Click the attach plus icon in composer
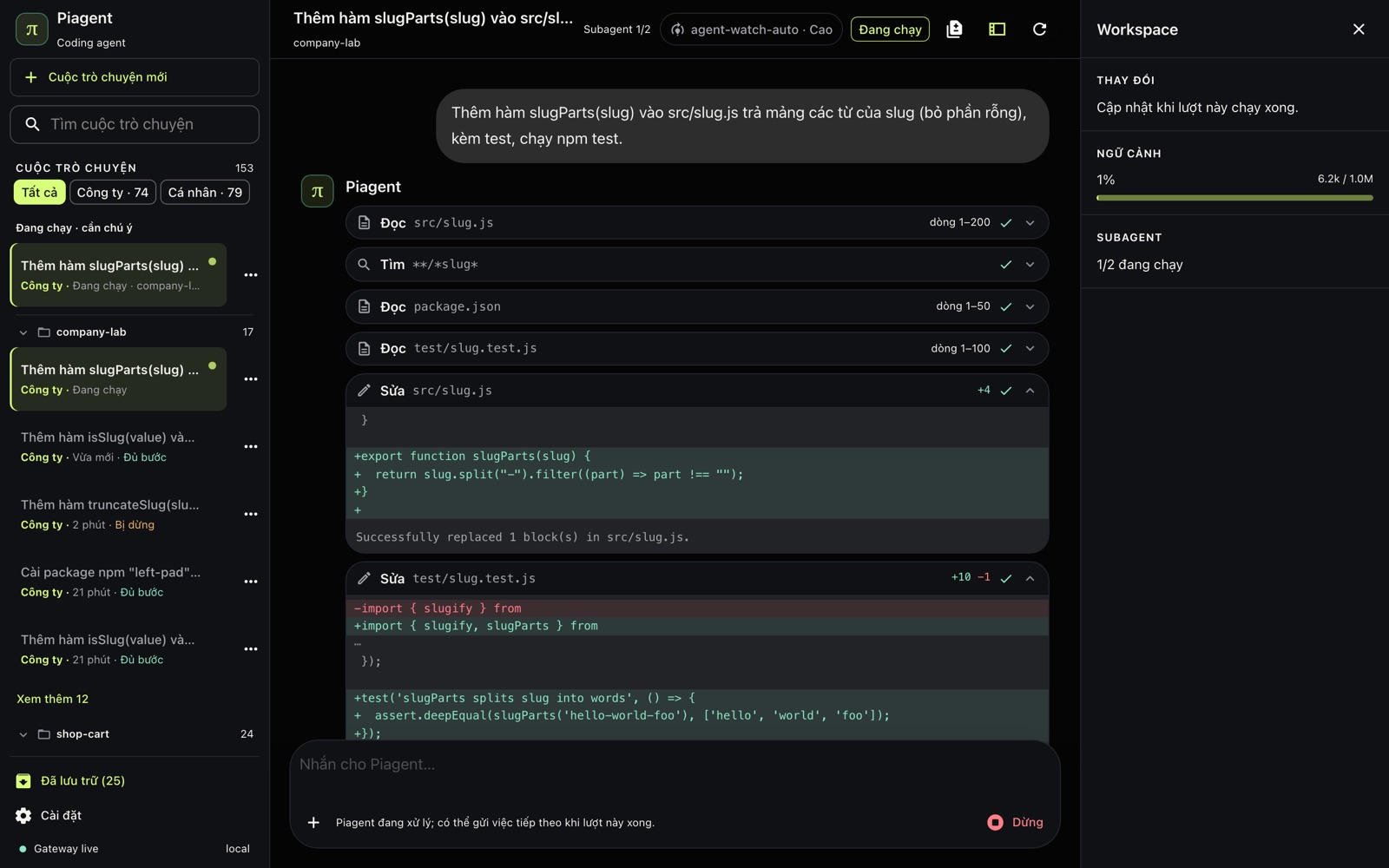Viewport: 1389px width, 868px height. pyautogui.click(x=313, y=822)
